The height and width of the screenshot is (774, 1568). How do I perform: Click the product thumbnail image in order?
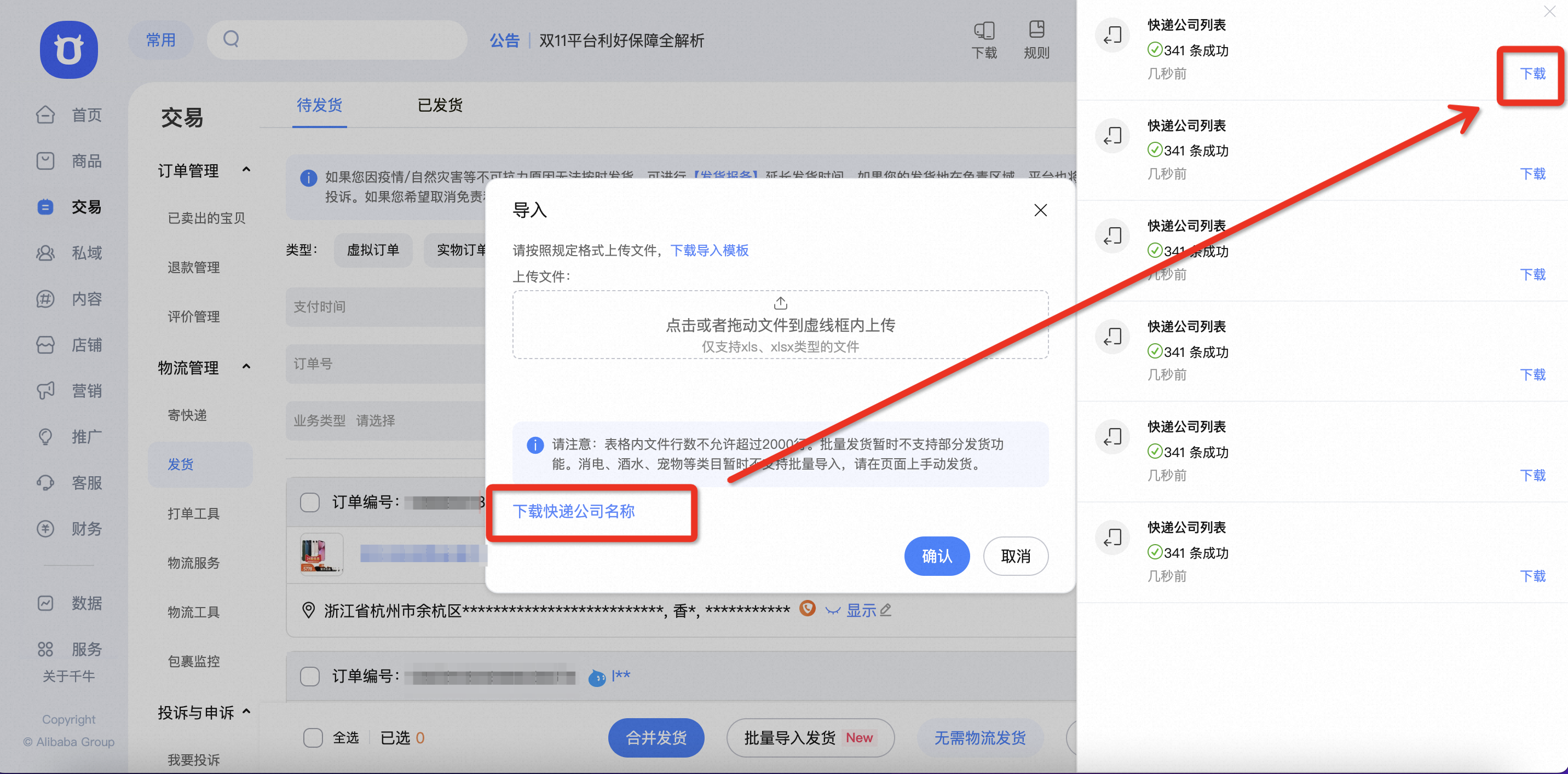tap(321, 554)
